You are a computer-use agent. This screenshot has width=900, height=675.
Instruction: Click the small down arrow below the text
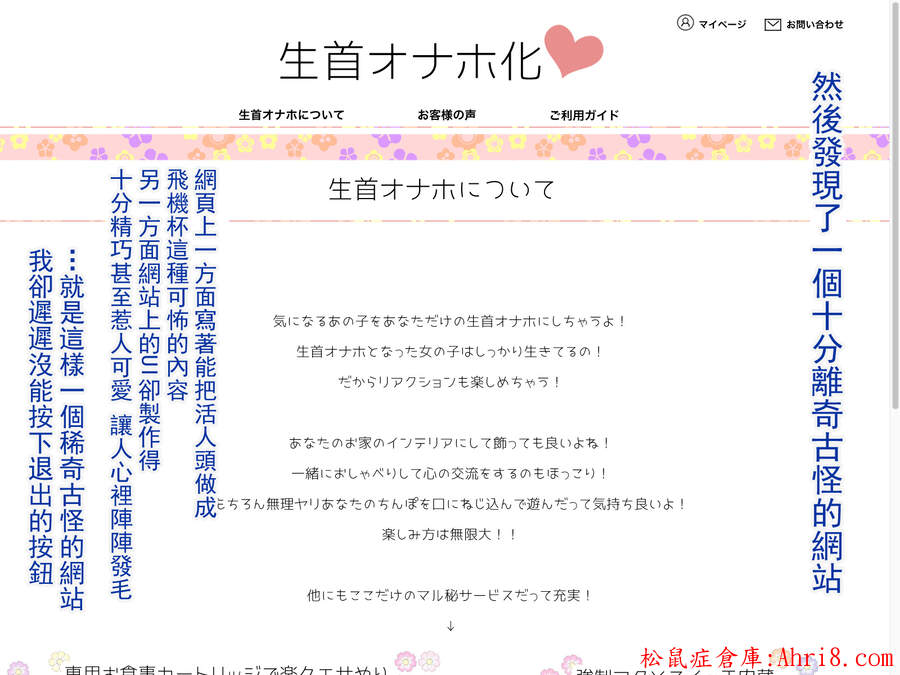tap(450, 626)
